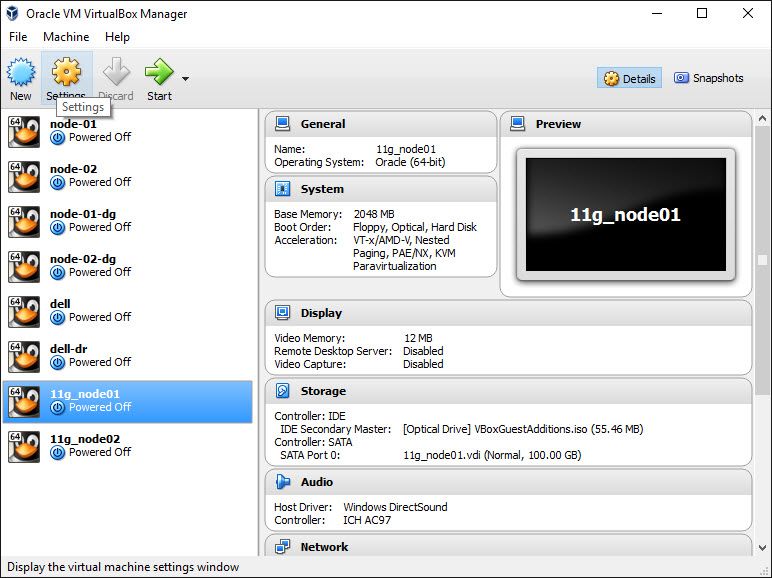Viewport: 772px width, 578px height.
Task: Switch to the Snapshots view
Action: coord(708,78)
